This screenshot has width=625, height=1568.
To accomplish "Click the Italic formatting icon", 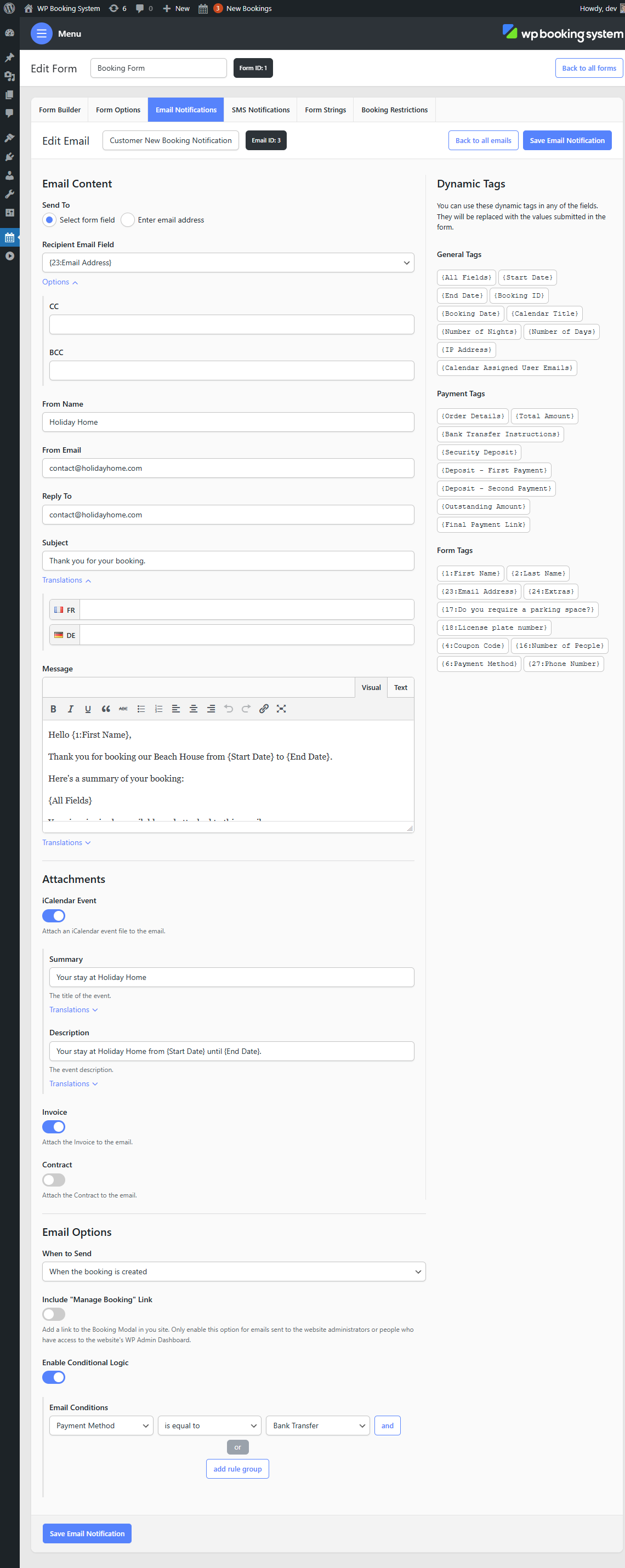I will pos(71,709).
